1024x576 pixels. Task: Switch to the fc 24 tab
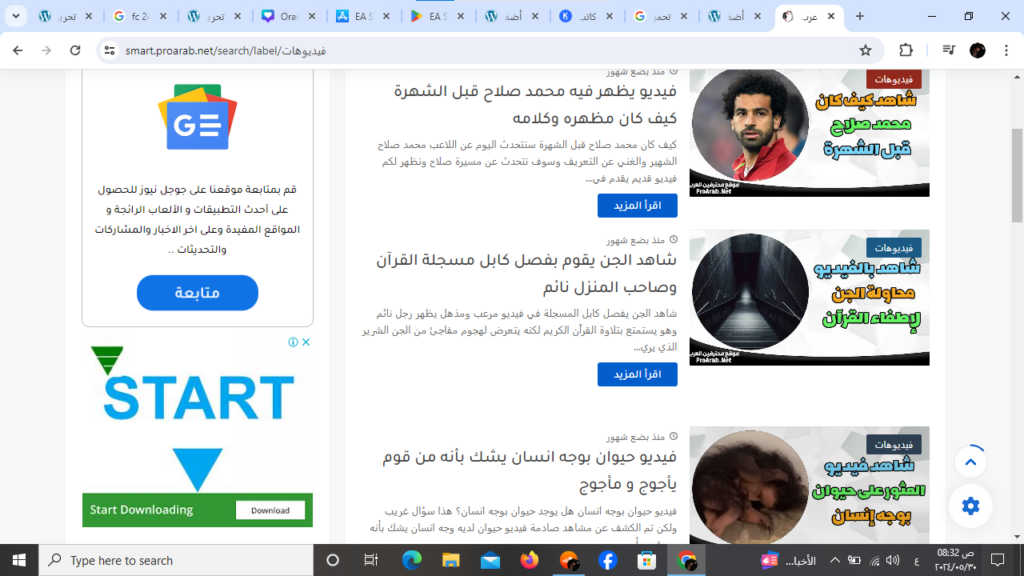[134, 17]
